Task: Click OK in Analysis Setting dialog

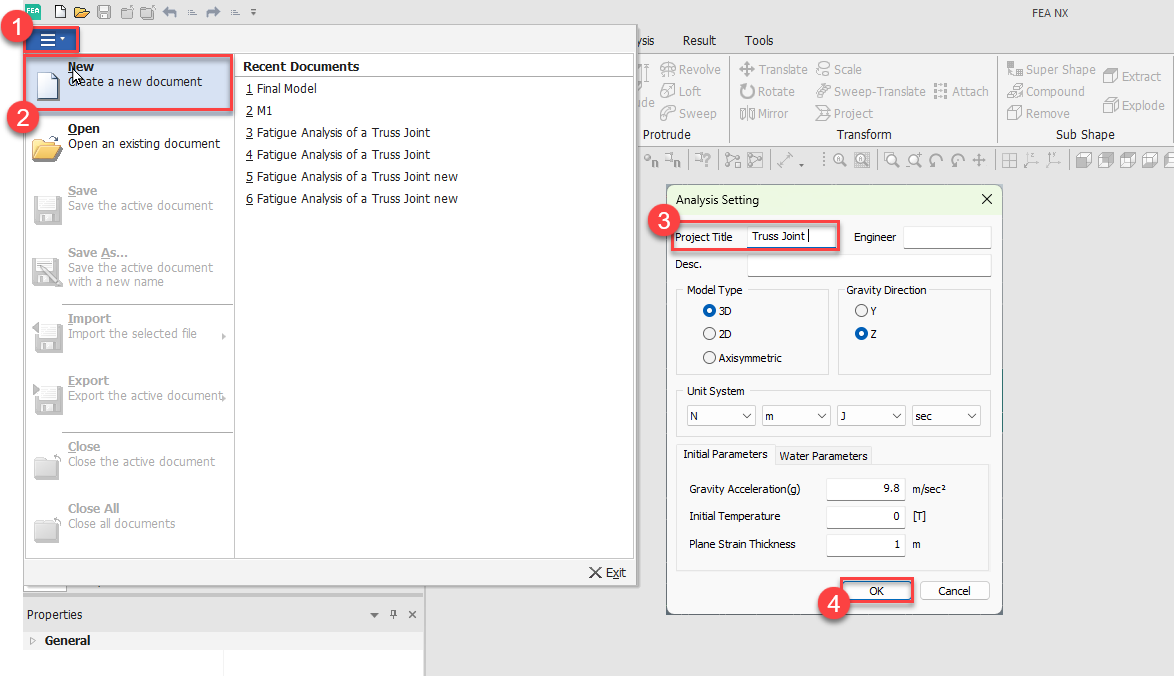Action: [x=876, y=590]
